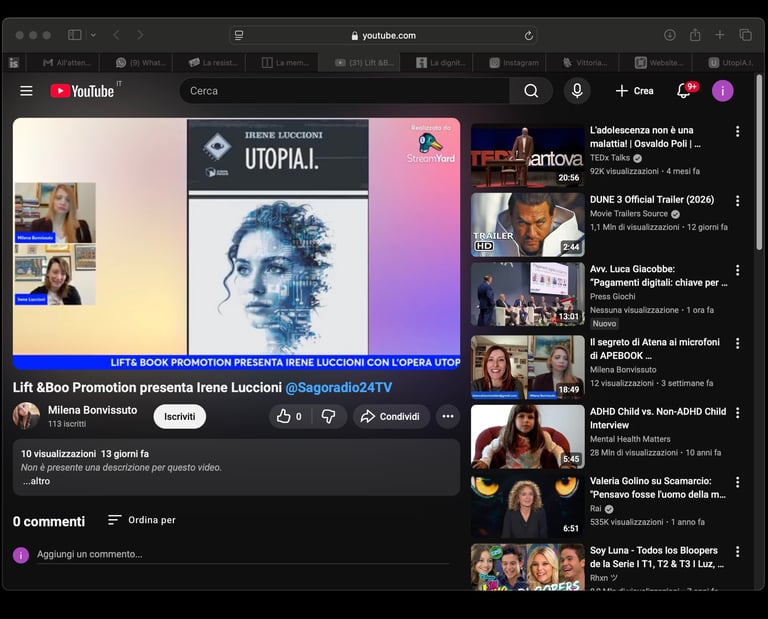Viewport: 768px width, 619px height.
Task: Go forward in Safari history
Action: (141, 35)
